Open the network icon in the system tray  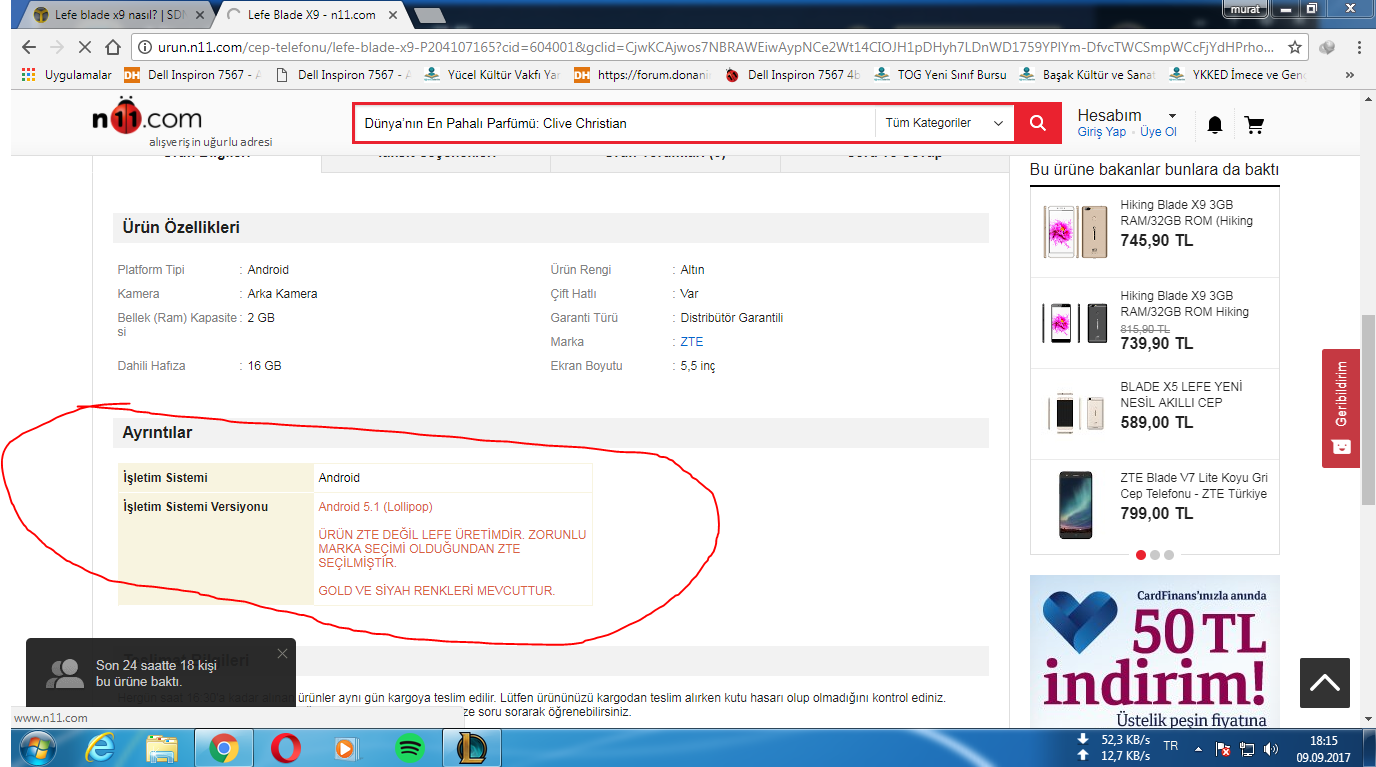pos(1247,749)
